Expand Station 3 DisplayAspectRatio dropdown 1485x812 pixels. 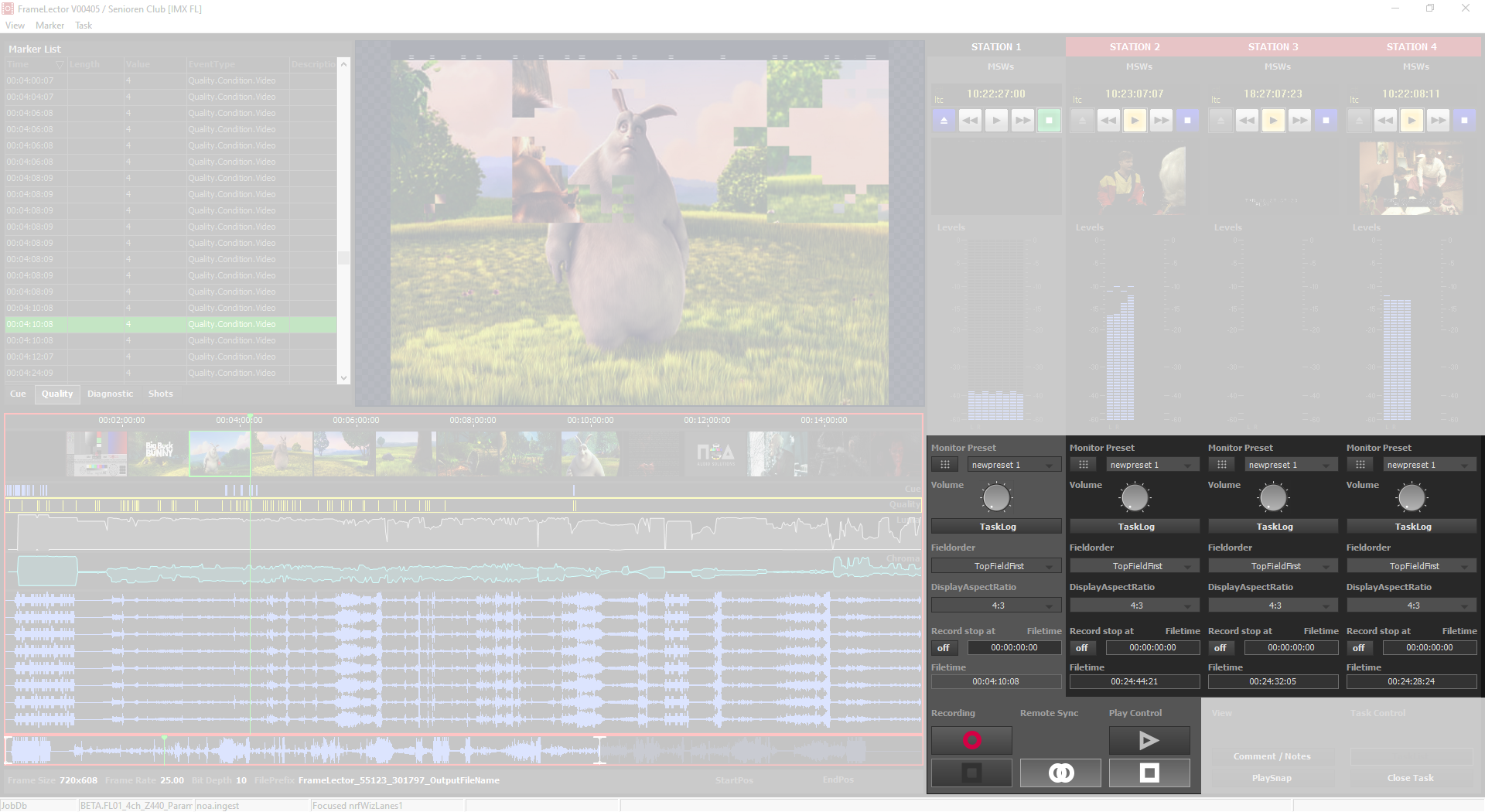[x=1273, y=606]
